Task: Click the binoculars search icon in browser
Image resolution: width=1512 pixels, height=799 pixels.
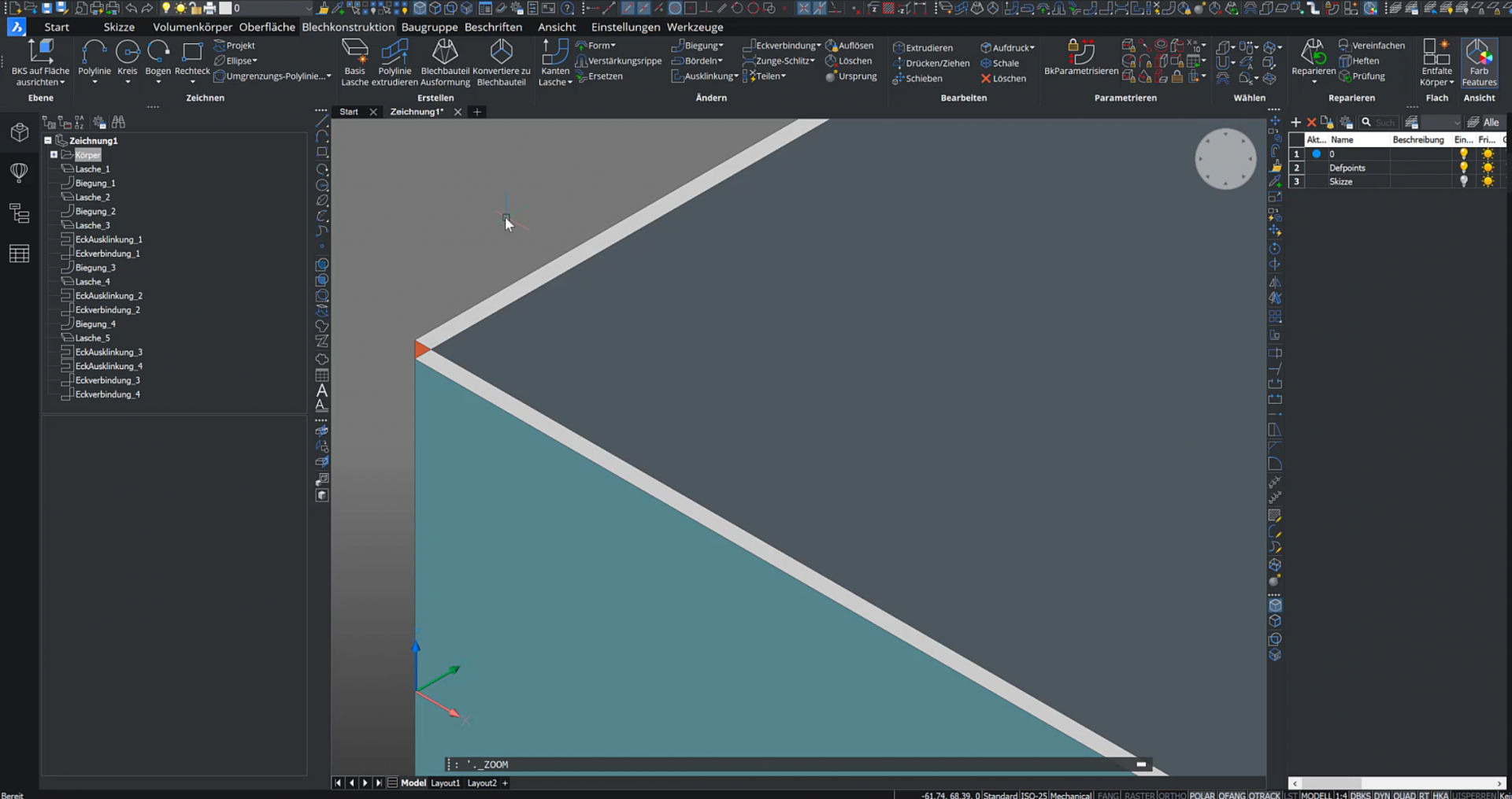Action: (x=119, y=122)
